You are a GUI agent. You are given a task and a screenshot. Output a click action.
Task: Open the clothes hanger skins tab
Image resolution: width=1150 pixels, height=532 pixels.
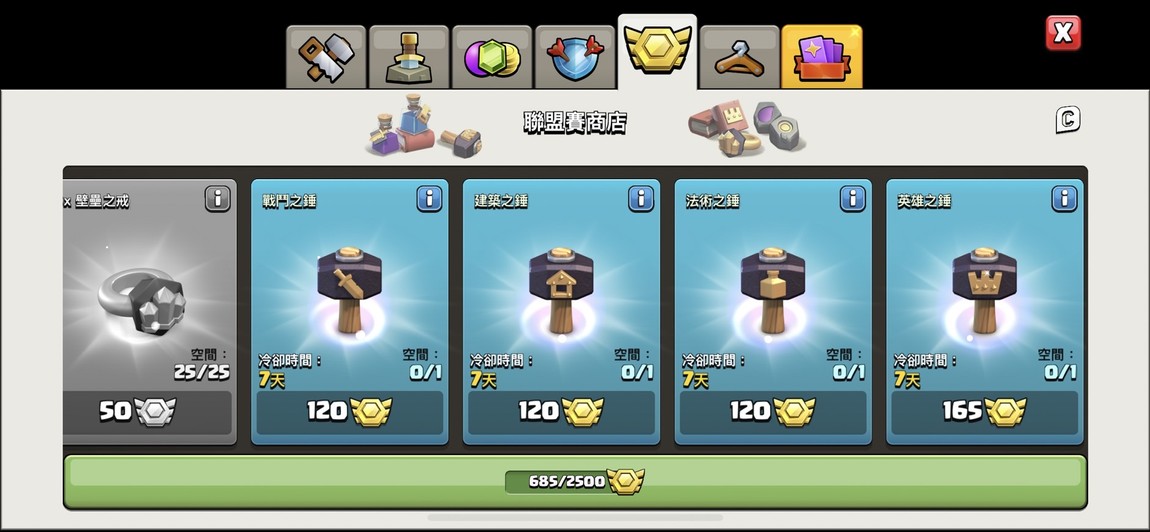coord(739,57)
